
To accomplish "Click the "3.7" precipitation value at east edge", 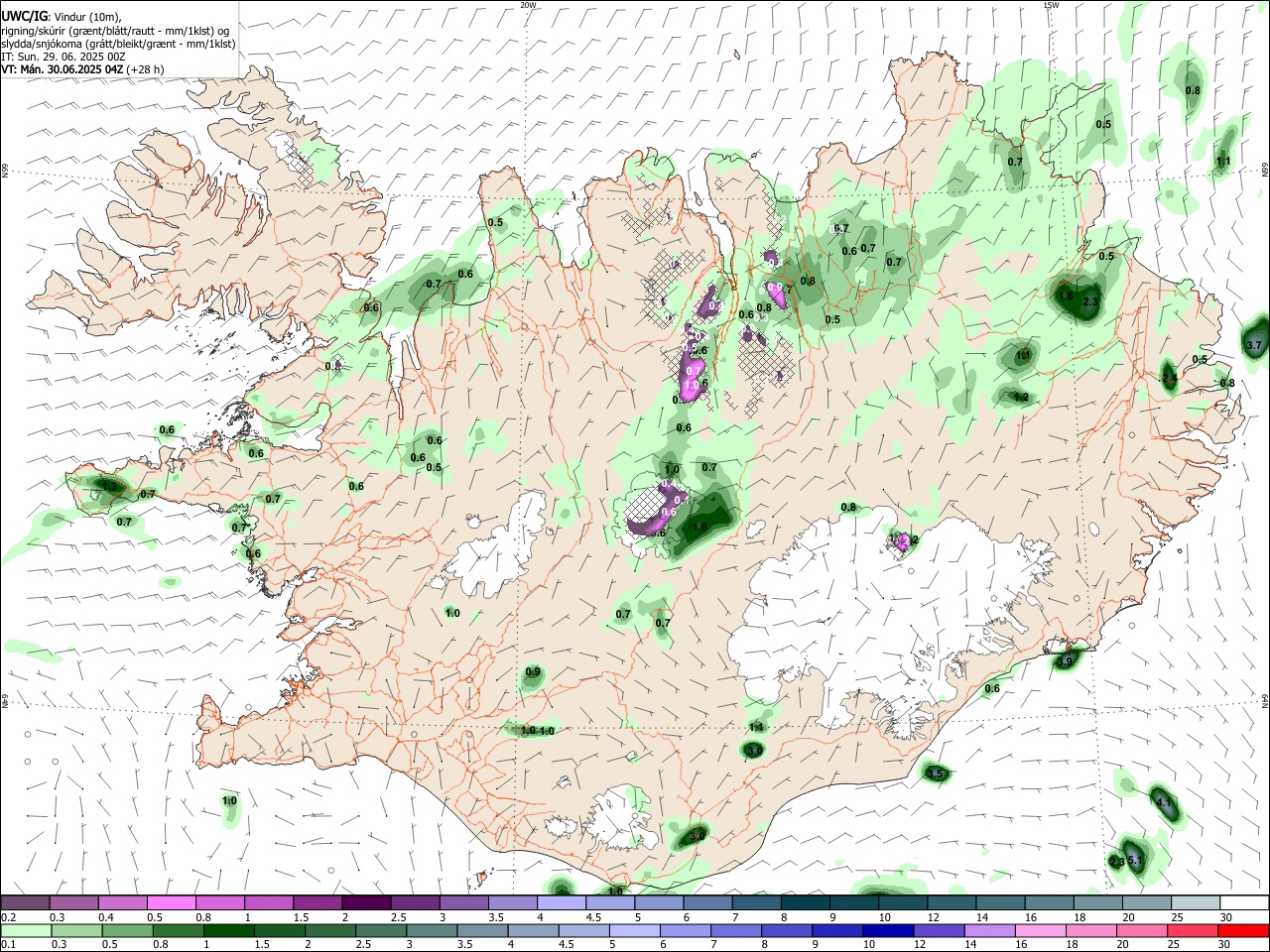I will click(x=1253, y=346).
